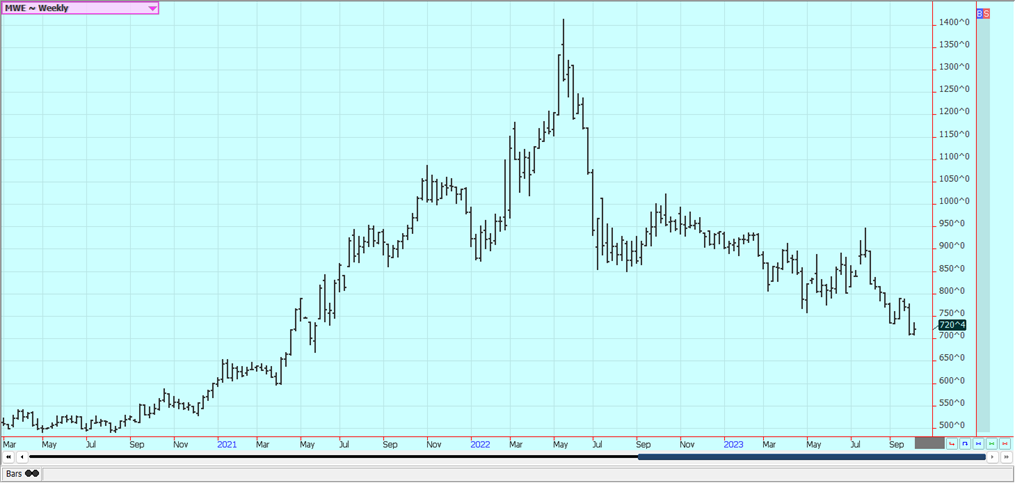The width and height of the screenshot is (1015, 483).
Task: Click the 2022 year label on time axis
Action: point(480,445)
